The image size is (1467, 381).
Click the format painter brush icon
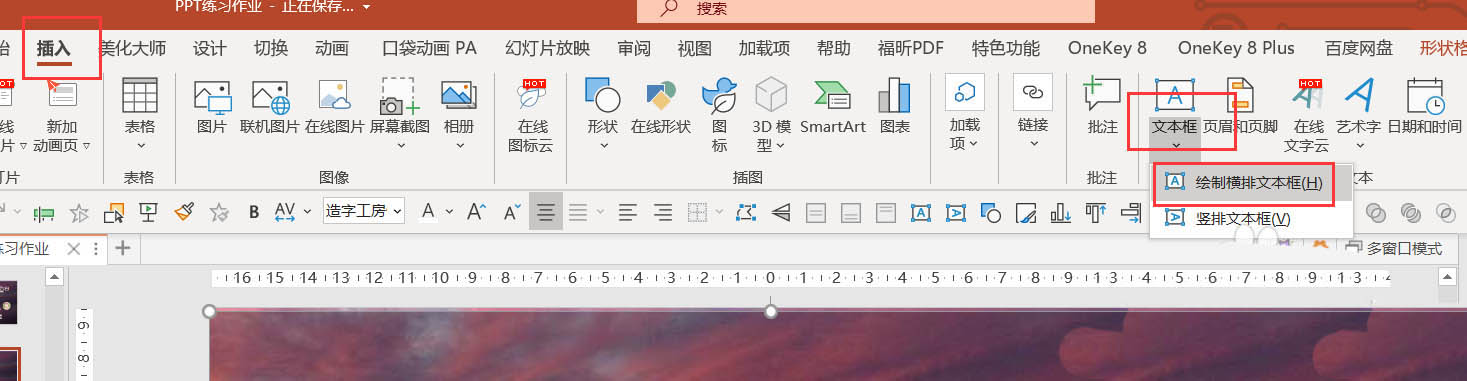[183, 211]
